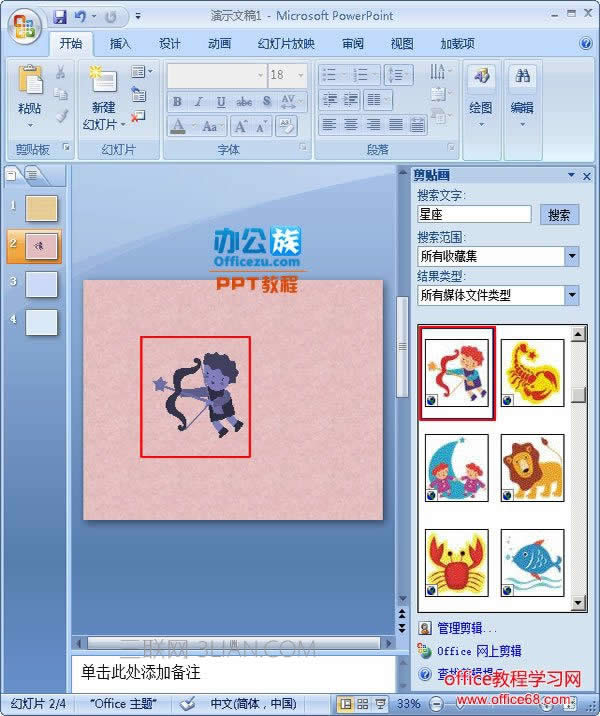Image resolution: width=600 pixels, height=716 pixels.
Task: Open the 审阅 ribbon tab
Action: coord(353,44)
